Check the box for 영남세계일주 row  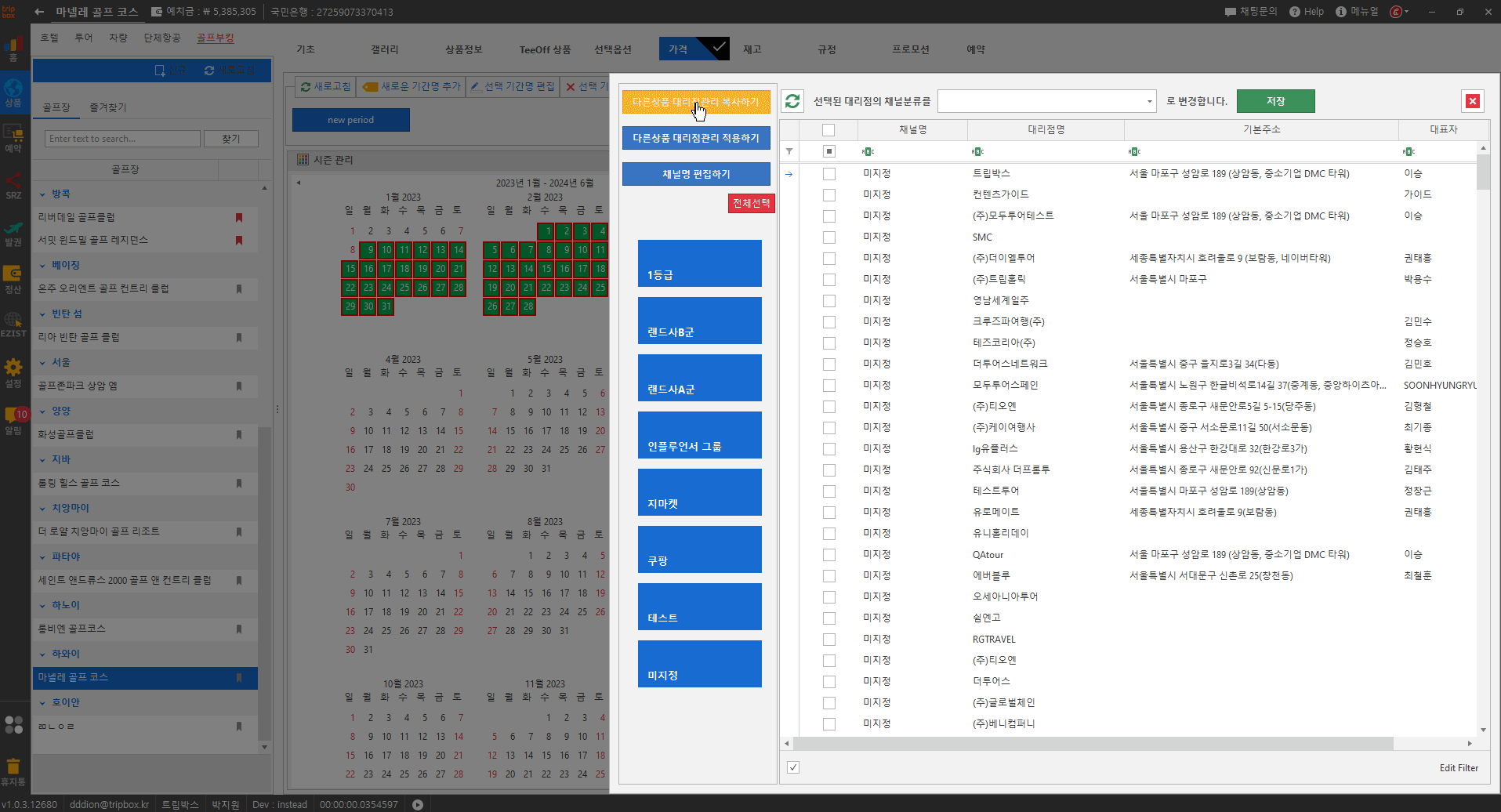829,301
